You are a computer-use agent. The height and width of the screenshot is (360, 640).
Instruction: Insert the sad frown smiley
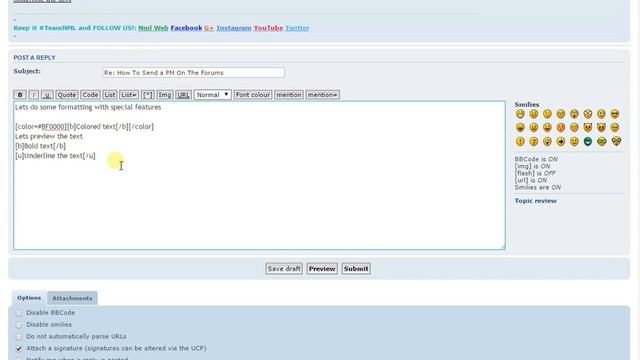pos(561,114)
